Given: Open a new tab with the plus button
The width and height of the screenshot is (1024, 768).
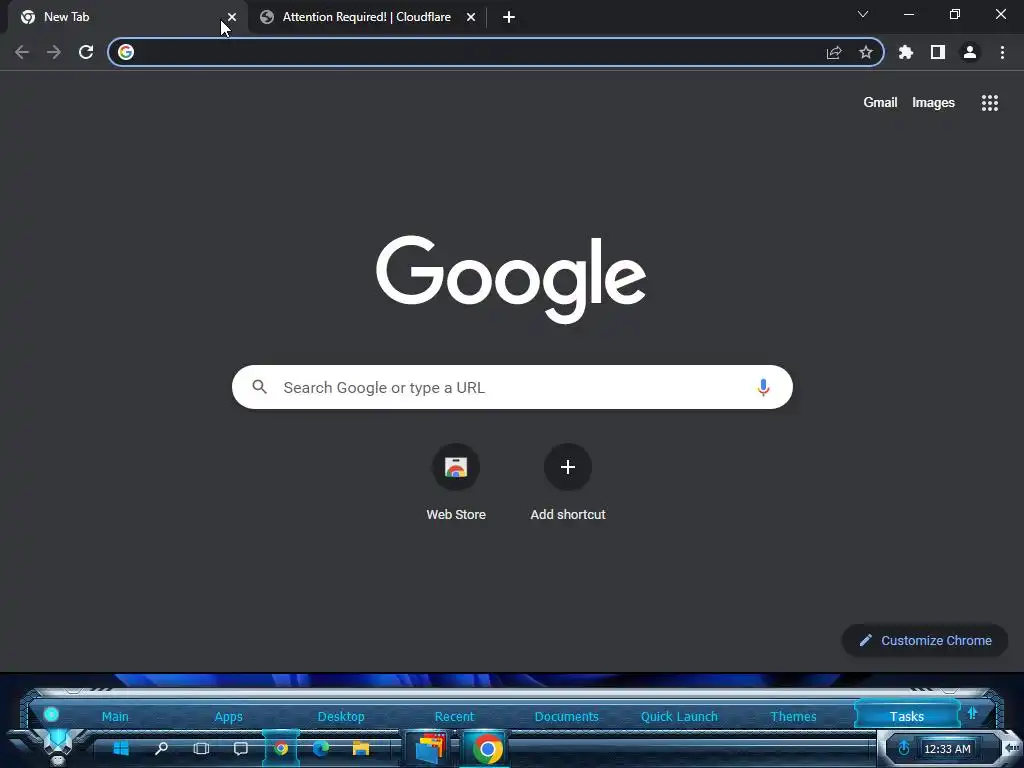Looking at the screenshot, I should [509, 17].
